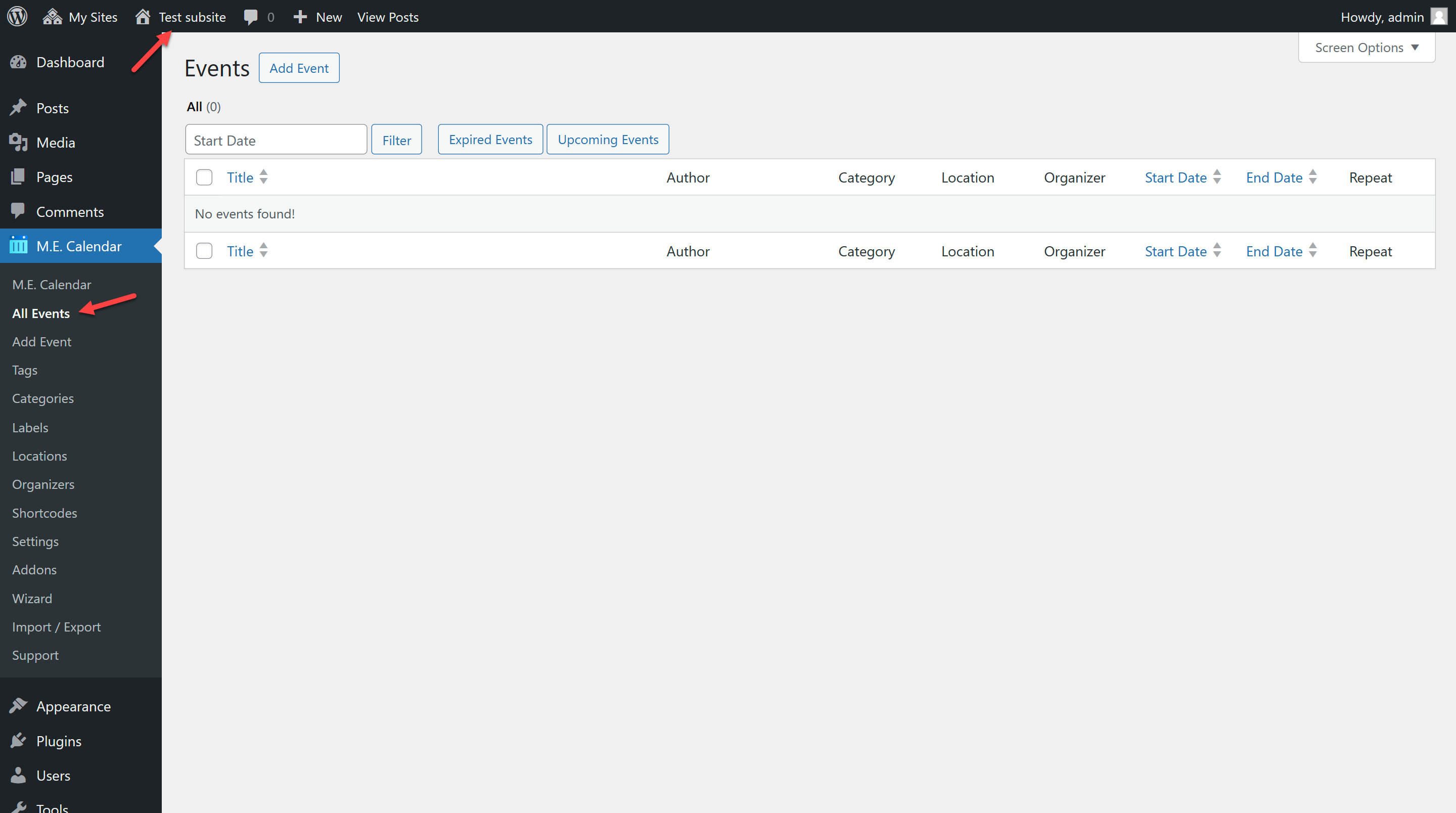This screenshot has width=1456, height=813.
Task: Check the select-all checkbox in table header
Action: click(x=204, y=177)
